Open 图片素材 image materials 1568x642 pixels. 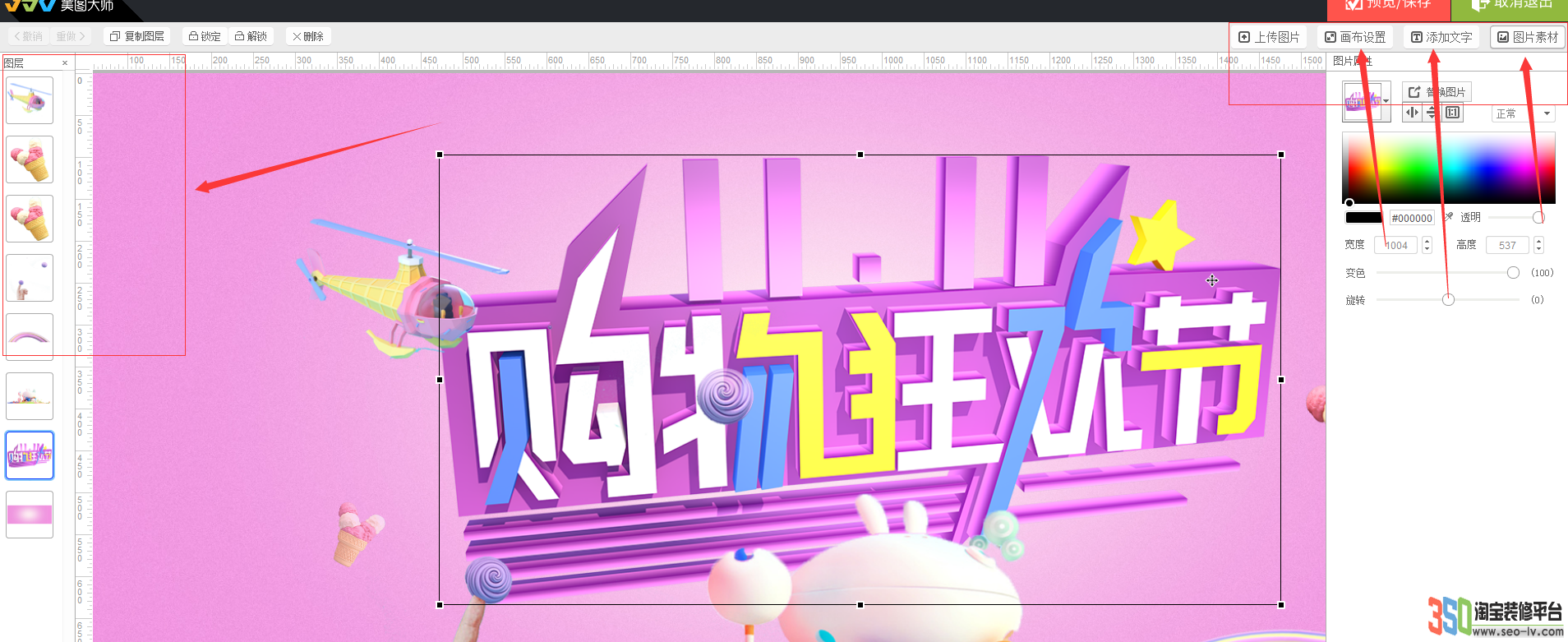pyautogui.click(x=1528, y=37)
